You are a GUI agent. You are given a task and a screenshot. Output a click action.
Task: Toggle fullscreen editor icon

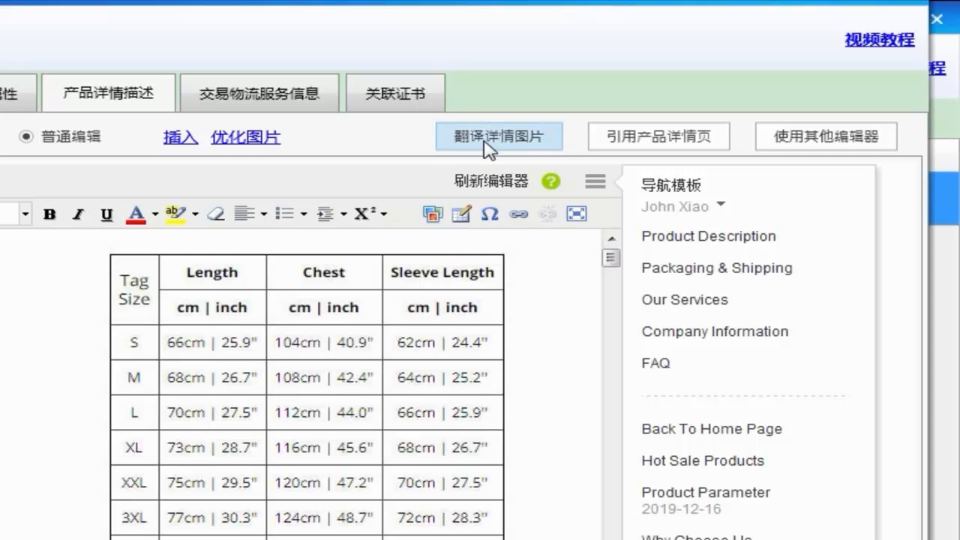click(x=577, y=214)
